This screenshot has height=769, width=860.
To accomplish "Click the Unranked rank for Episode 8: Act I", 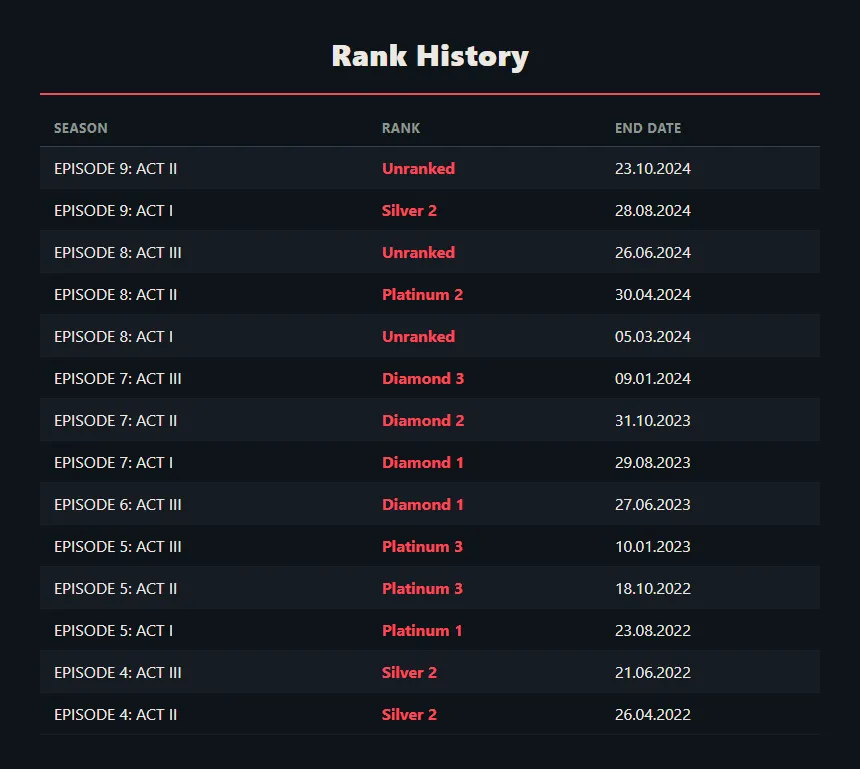I will [x=418, y=337].
